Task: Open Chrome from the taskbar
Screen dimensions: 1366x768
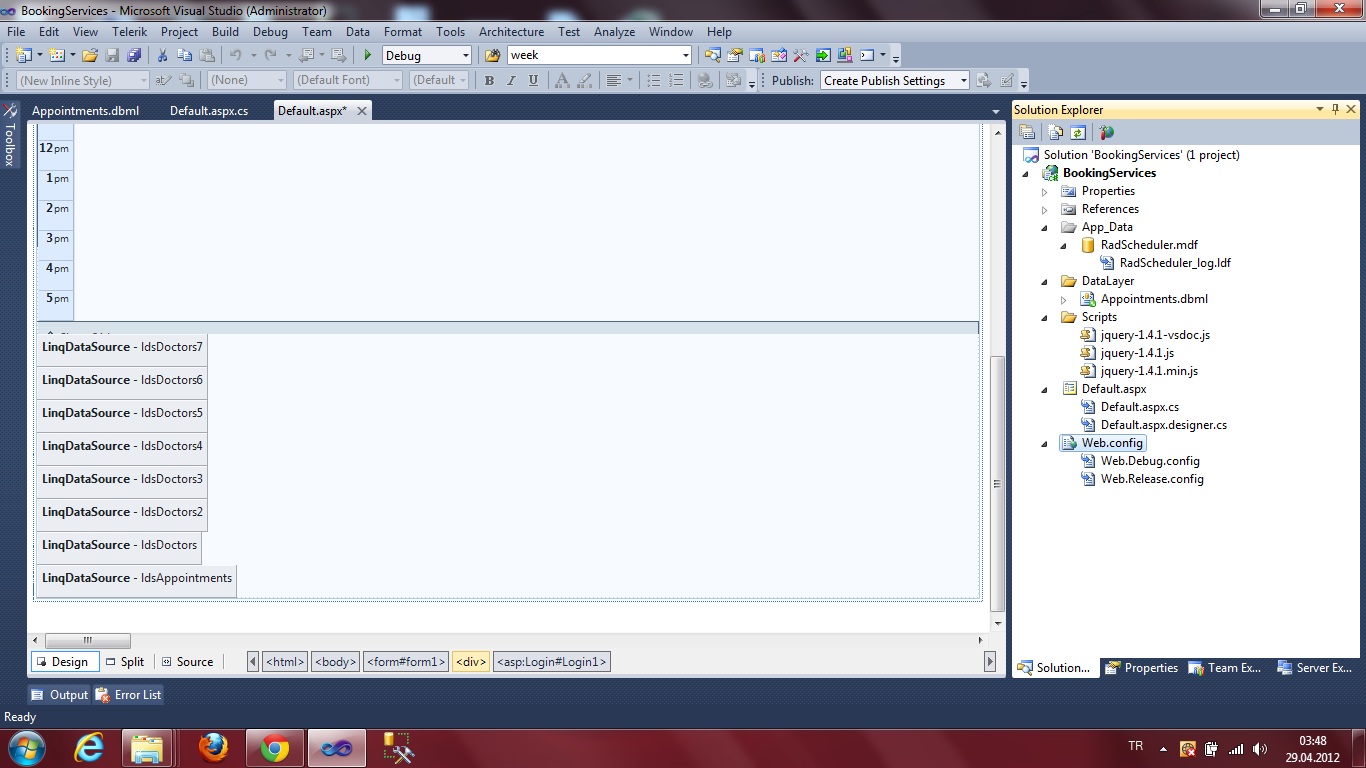Action: [x=275, y=748]
